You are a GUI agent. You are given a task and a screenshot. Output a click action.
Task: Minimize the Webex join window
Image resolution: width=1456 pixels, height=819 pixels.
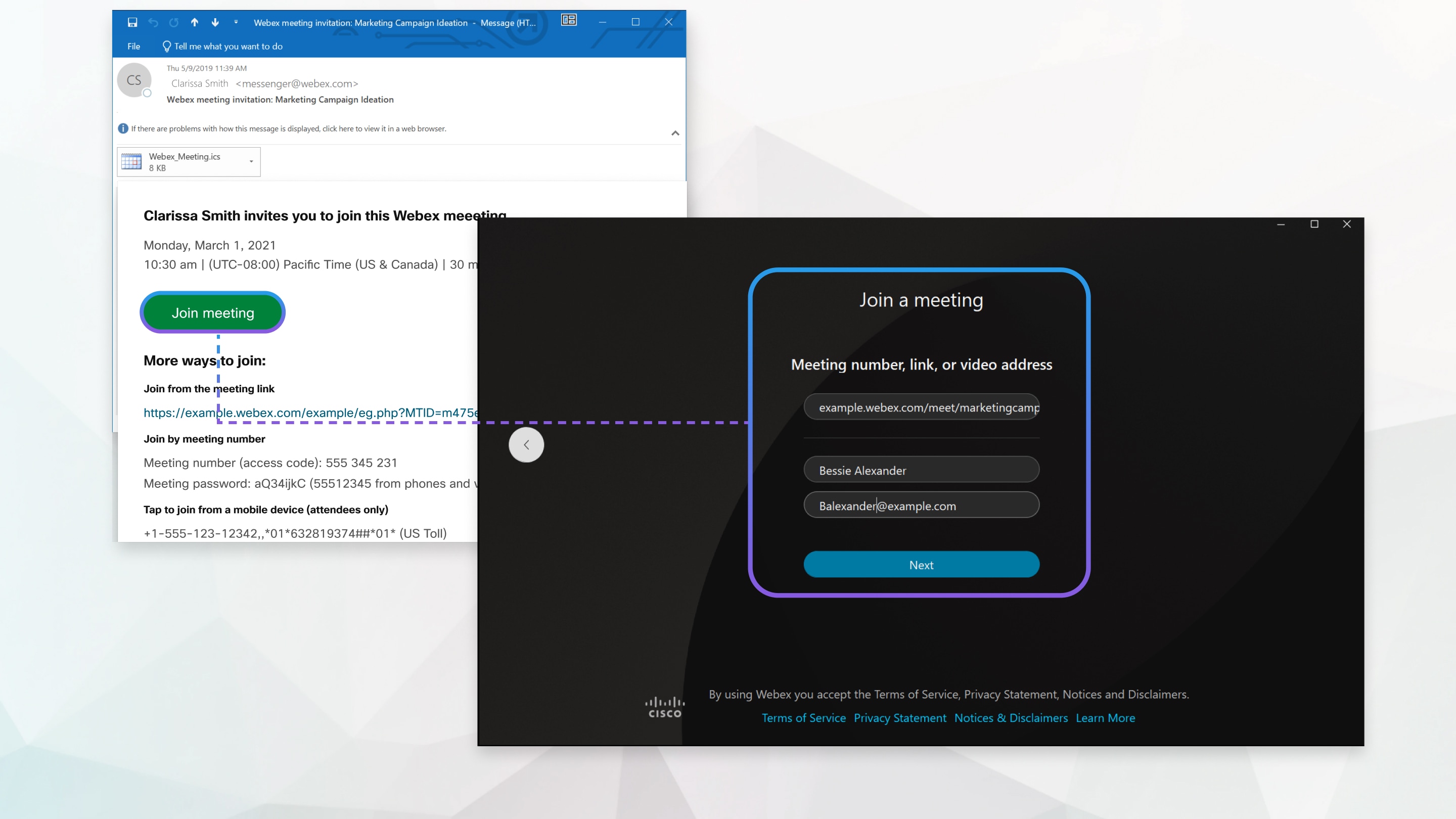click(1281, 224)
